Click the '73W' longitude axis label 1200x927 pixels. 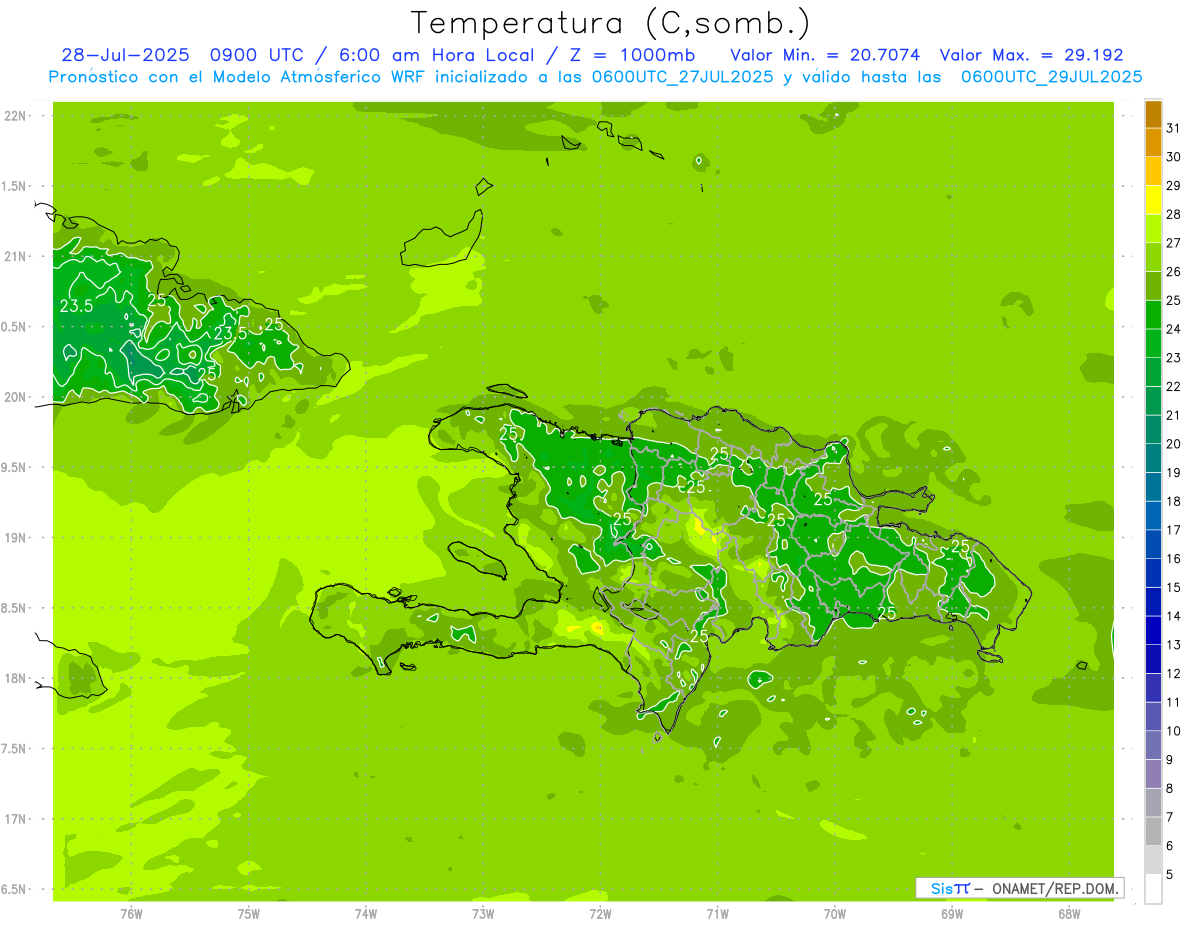(483, 913)
